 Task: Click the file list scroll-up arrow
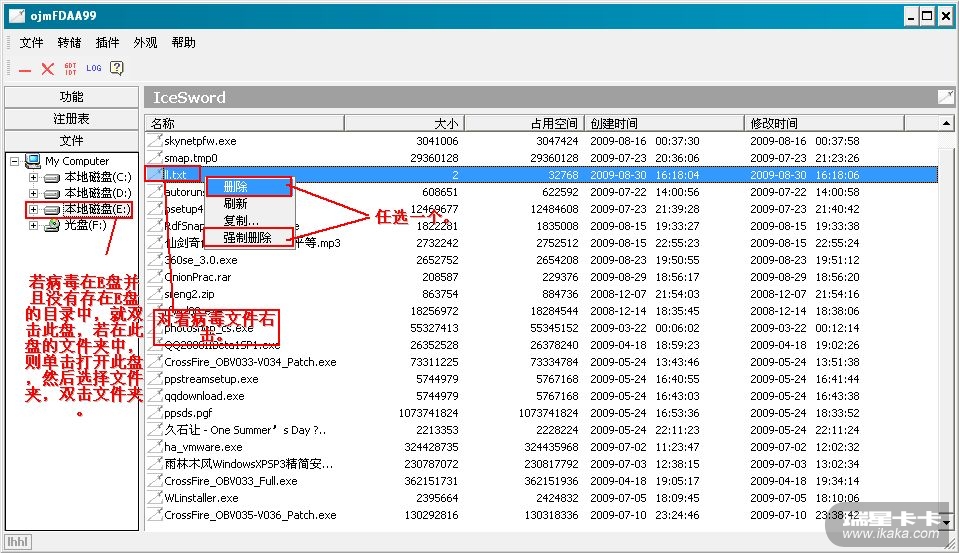pos(946,124)
